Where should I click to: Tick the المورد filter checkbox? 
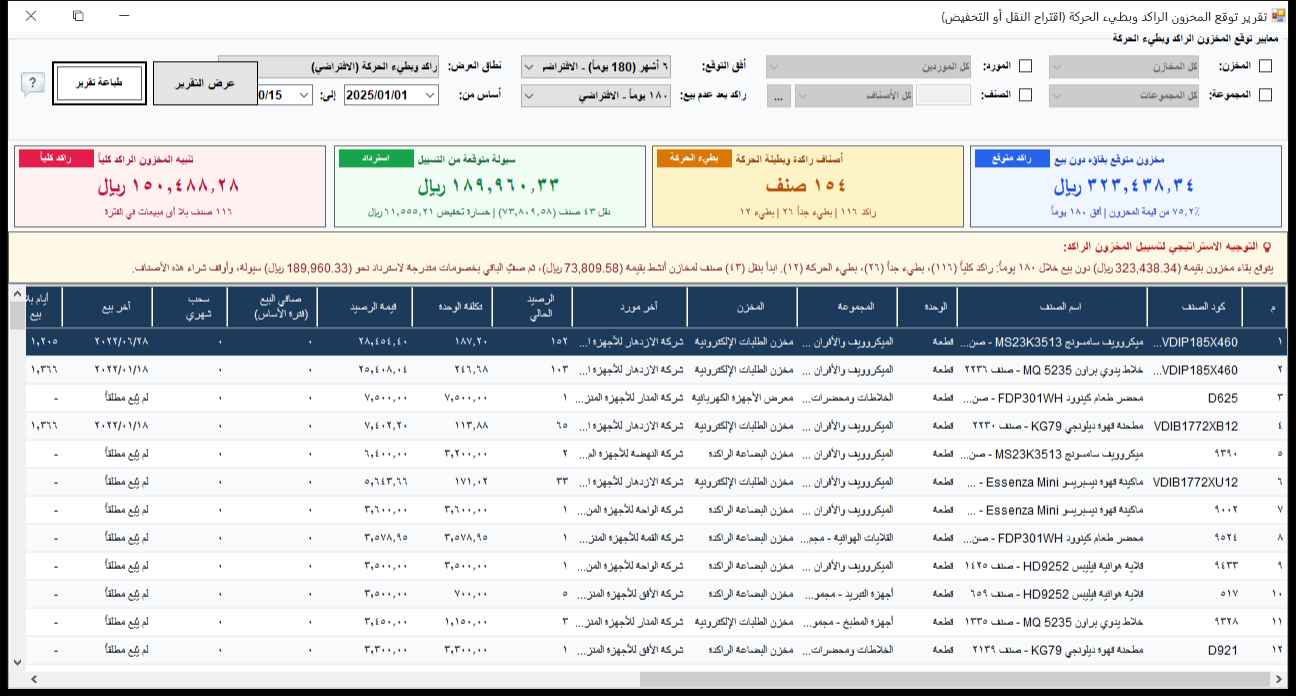[x=1024, y=67]
